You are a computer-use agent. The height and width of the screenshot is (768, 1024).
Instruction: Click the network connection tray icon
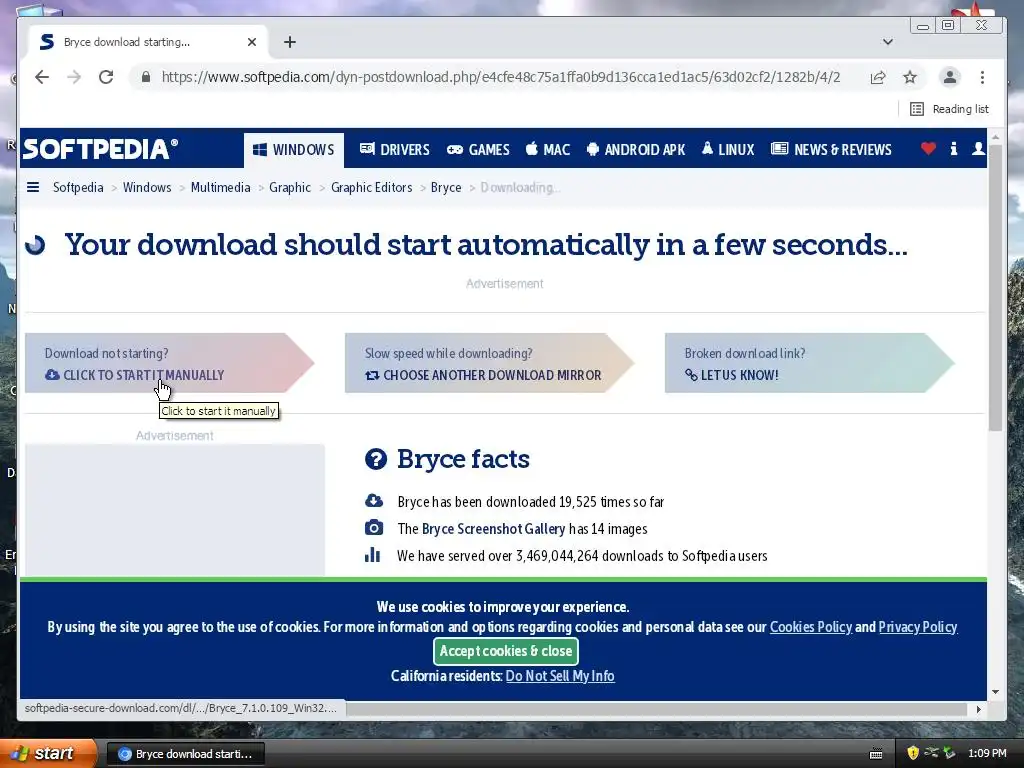[x=931, y=754]
